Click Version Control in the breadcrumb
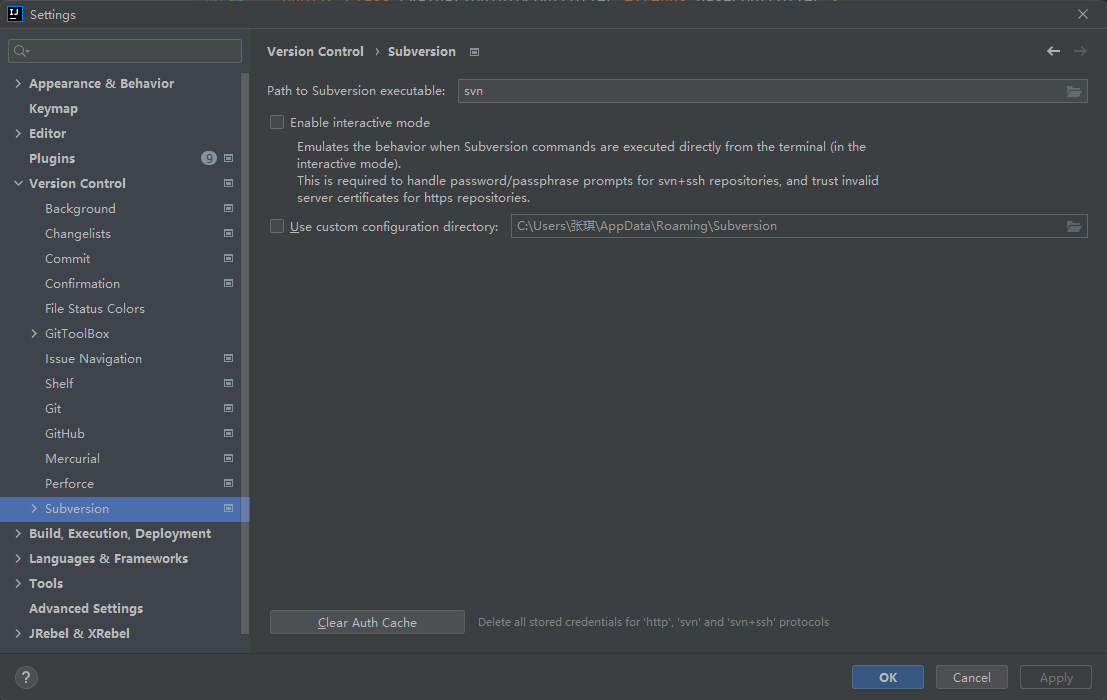Image resolution: width=1107 pixels, height=700 pixels. click(x=316, y=52)
